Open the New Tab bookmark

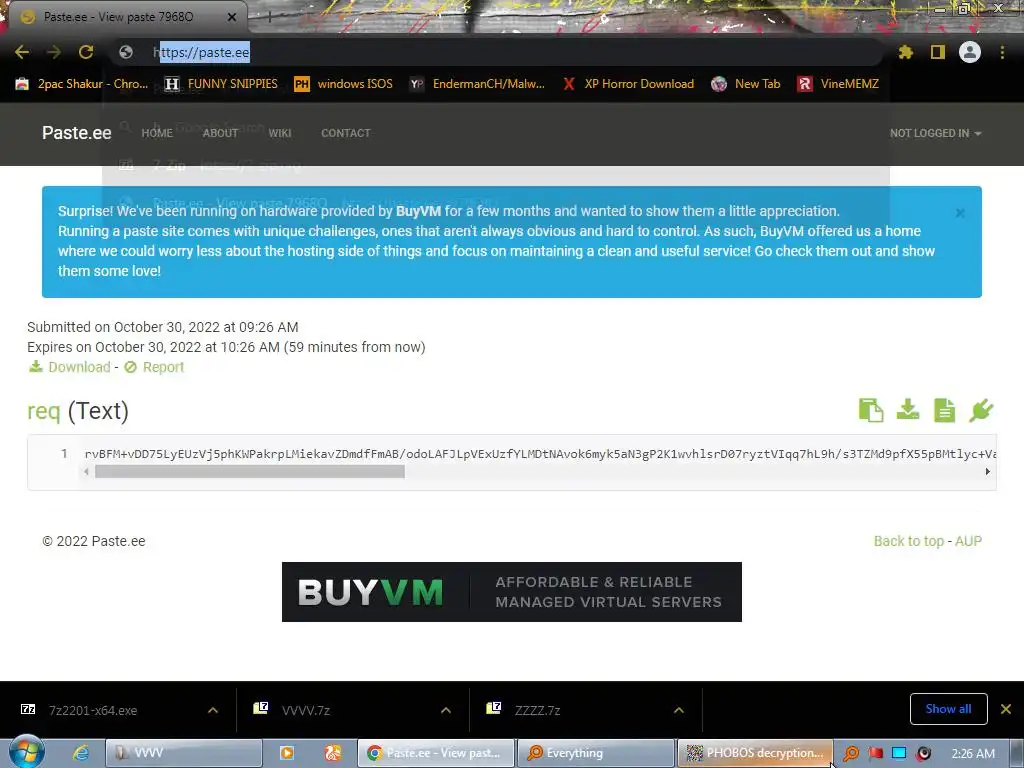pyautogui.click(x=746, y=84)
